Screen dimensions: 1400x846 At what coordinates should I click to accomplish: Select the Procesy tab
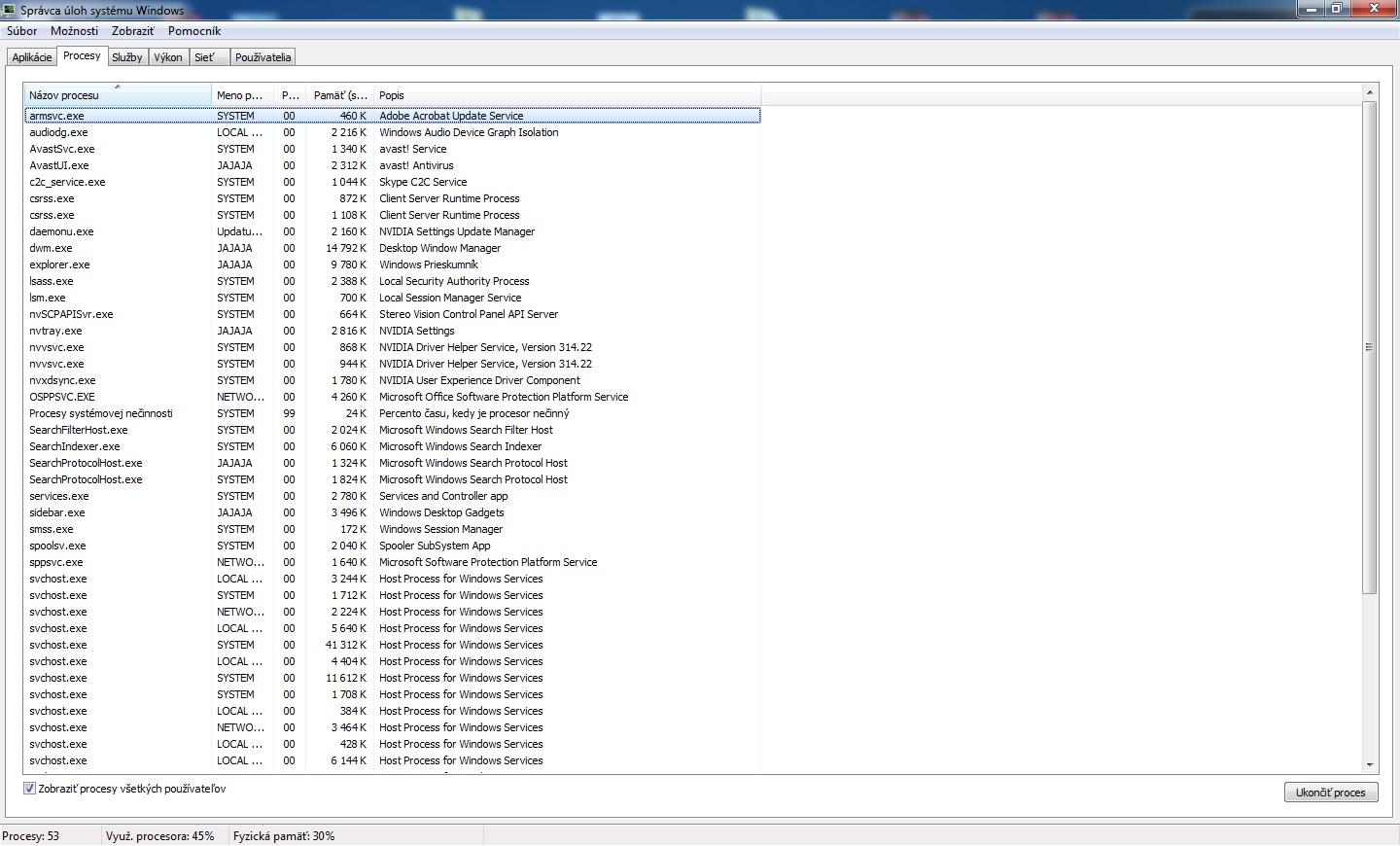82,55
